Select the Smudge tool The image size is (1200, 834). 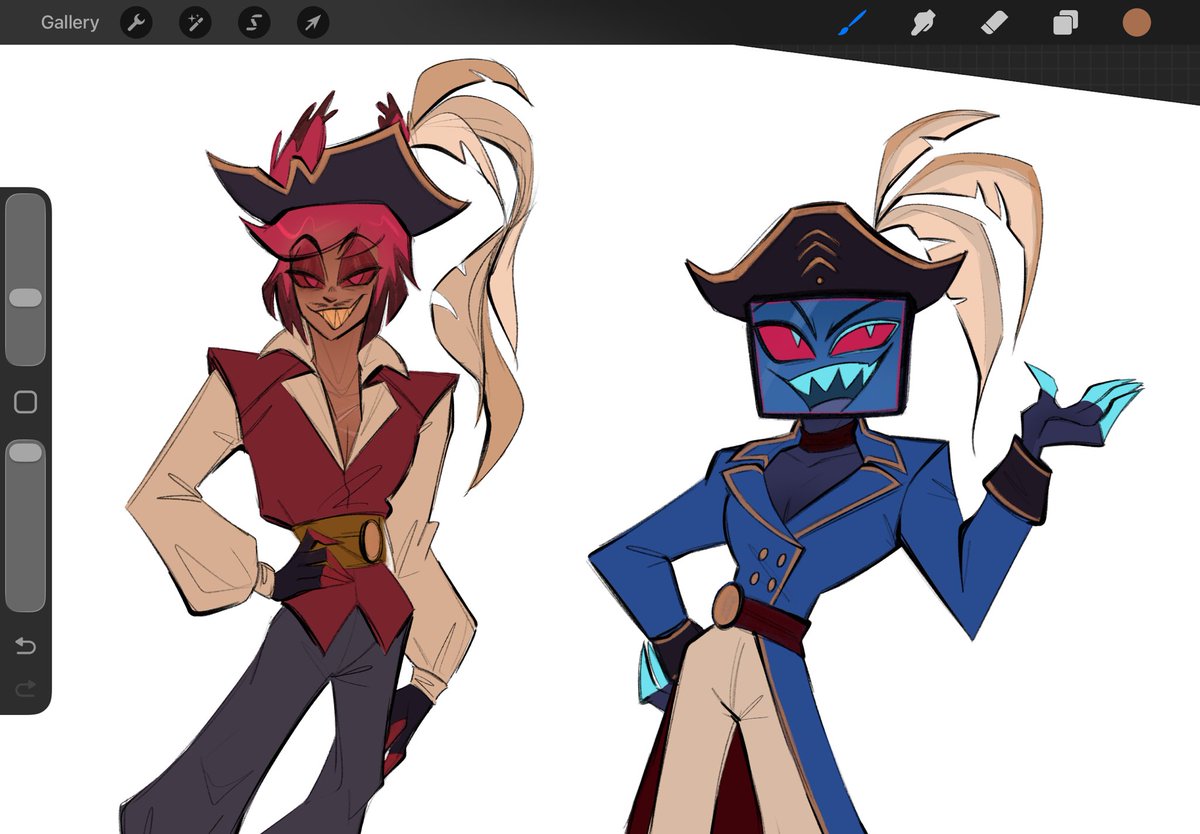[x=922, y=22]
